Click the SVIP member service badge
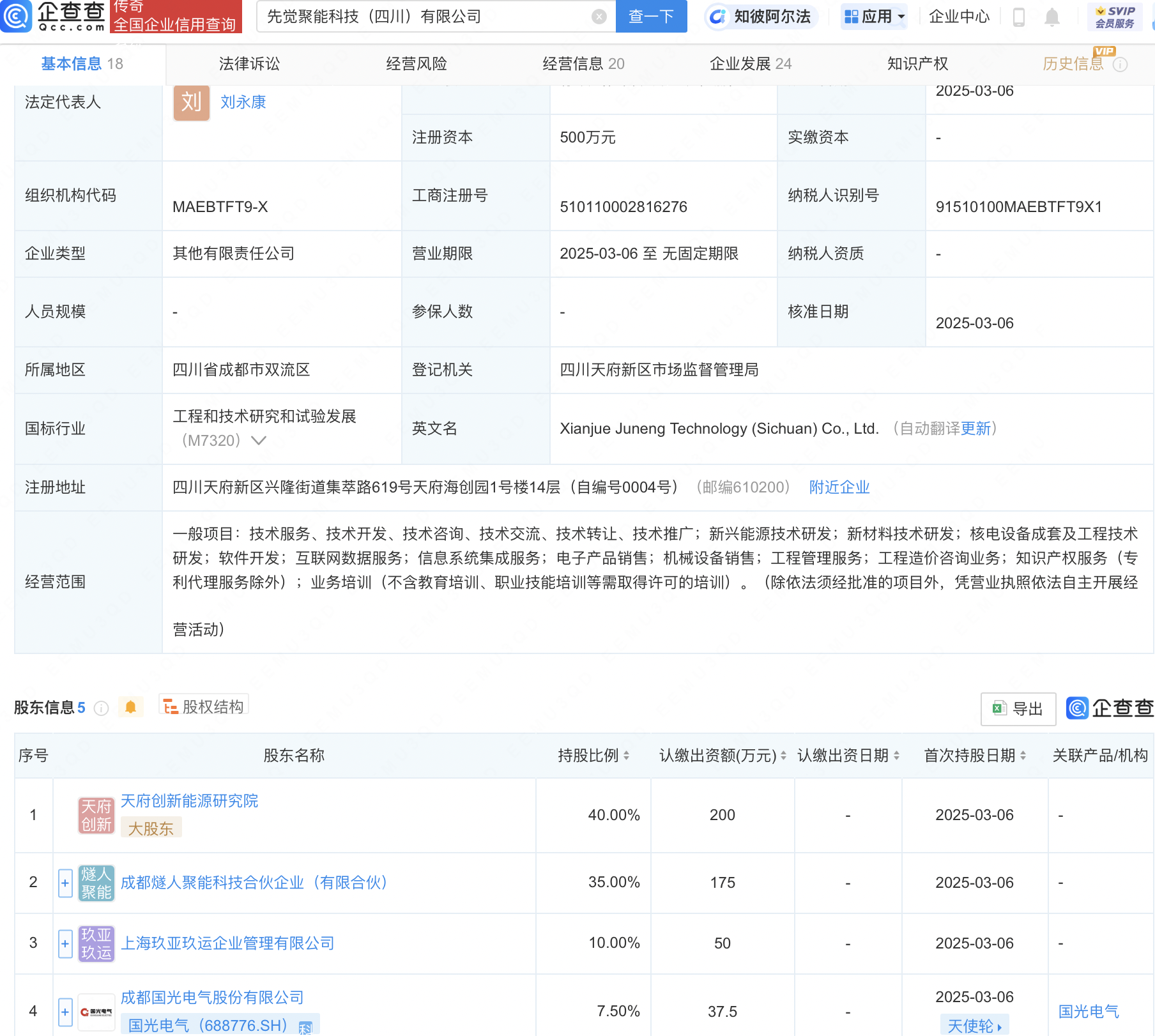The image size is (1155, 1036). point(1115,17)
